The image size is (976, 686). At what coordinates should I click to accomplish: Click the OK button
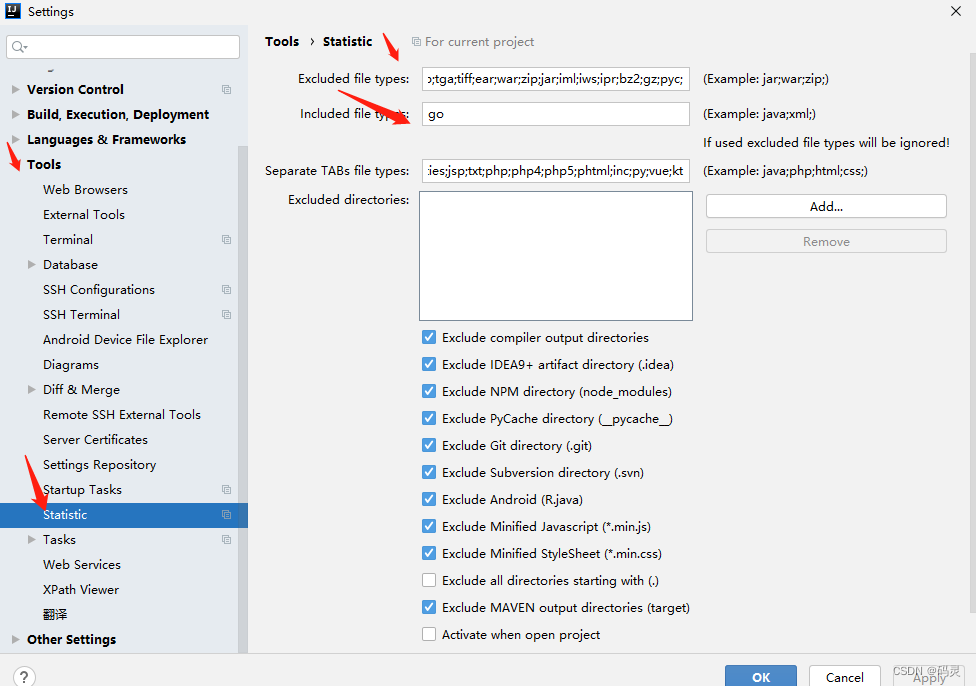[761, 676]
